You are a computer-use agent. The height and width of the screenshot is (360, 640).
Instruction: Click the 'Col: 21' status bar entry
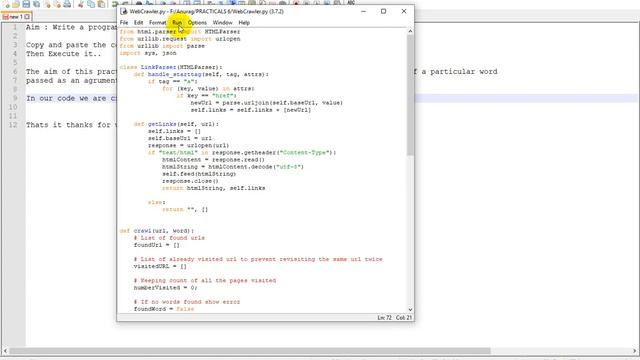point(404,318)
